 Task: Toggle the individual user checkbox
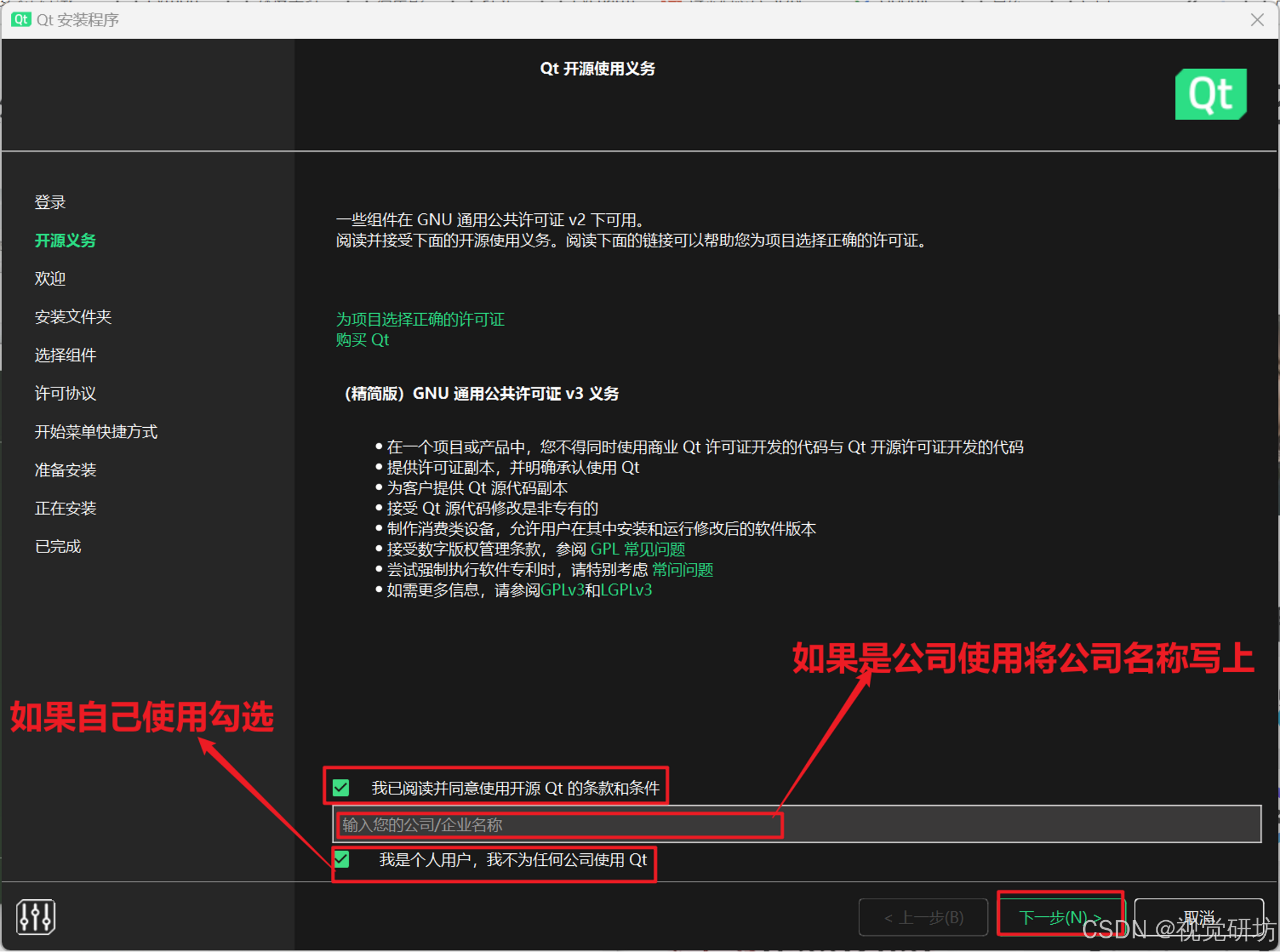point(342,859)
